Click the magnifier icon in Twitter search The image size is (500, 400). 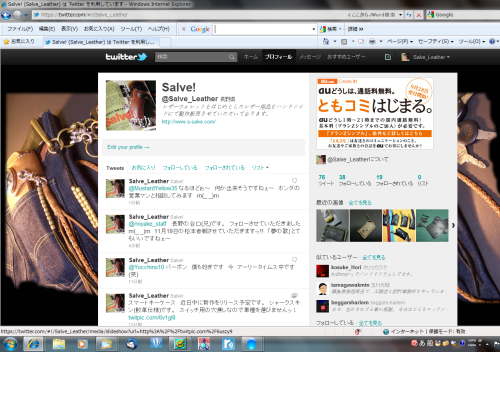point(232,57)
